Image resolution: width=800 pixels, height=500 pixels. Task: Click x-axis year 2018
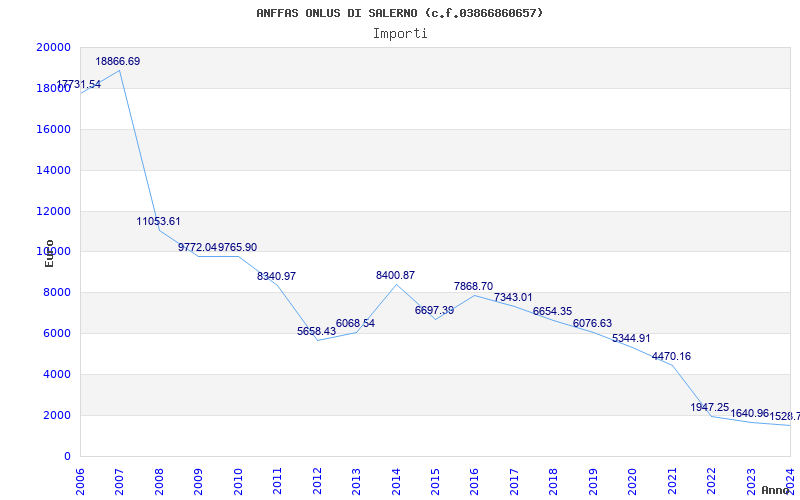pyautogui.click(x=554, y=481)
